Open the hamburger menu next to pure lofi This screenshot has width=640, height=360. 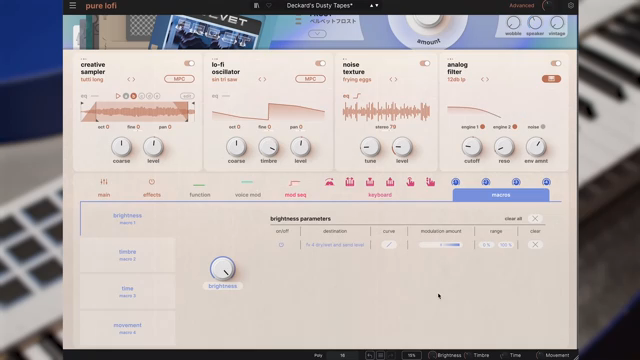point(73,5)
